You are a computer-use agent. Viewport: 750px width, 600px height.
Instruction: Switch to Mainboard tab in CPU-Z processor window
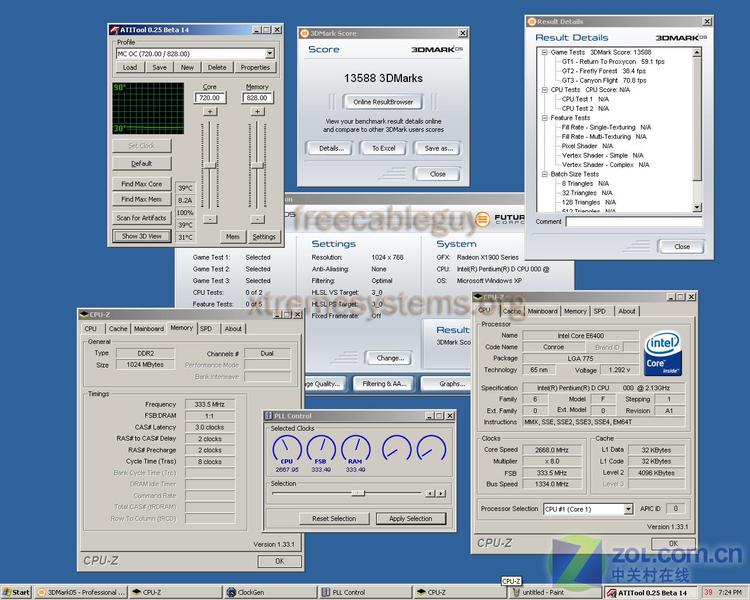(x=542, y=311)
